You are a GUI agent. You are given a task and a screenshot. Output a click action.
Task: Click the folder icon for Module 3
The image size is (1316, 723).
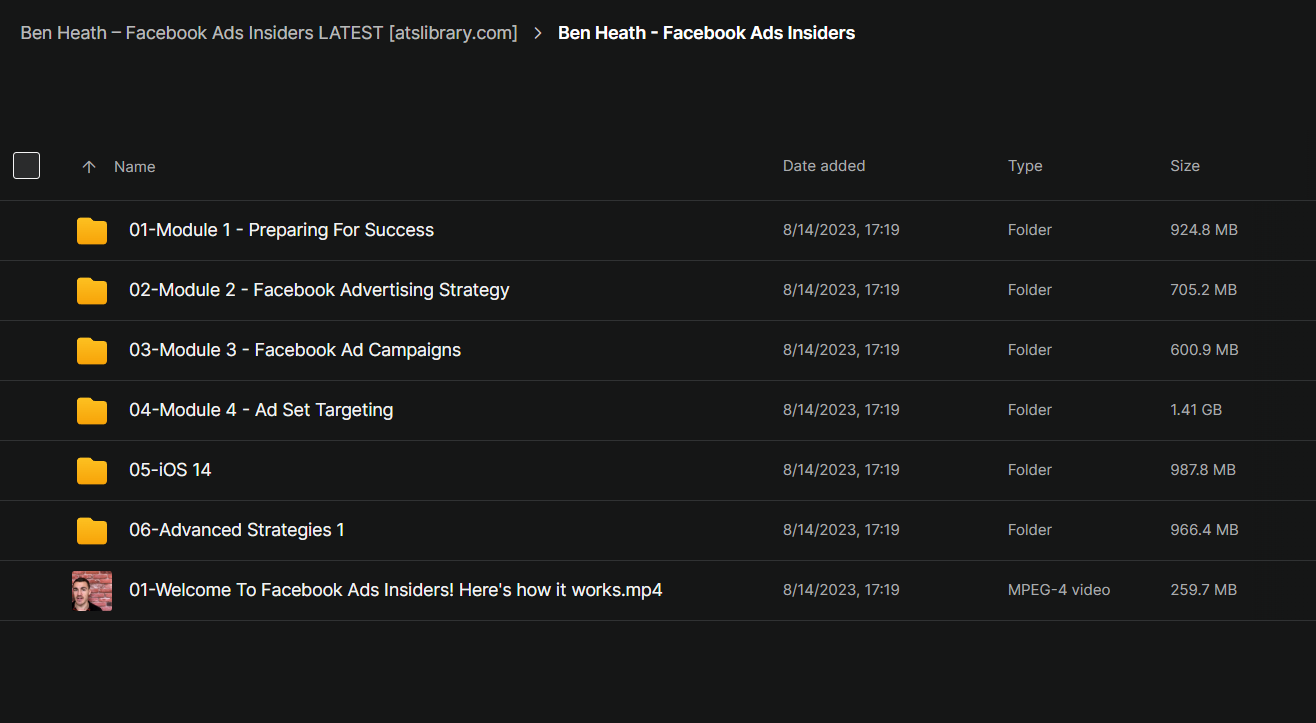[92, 351]
